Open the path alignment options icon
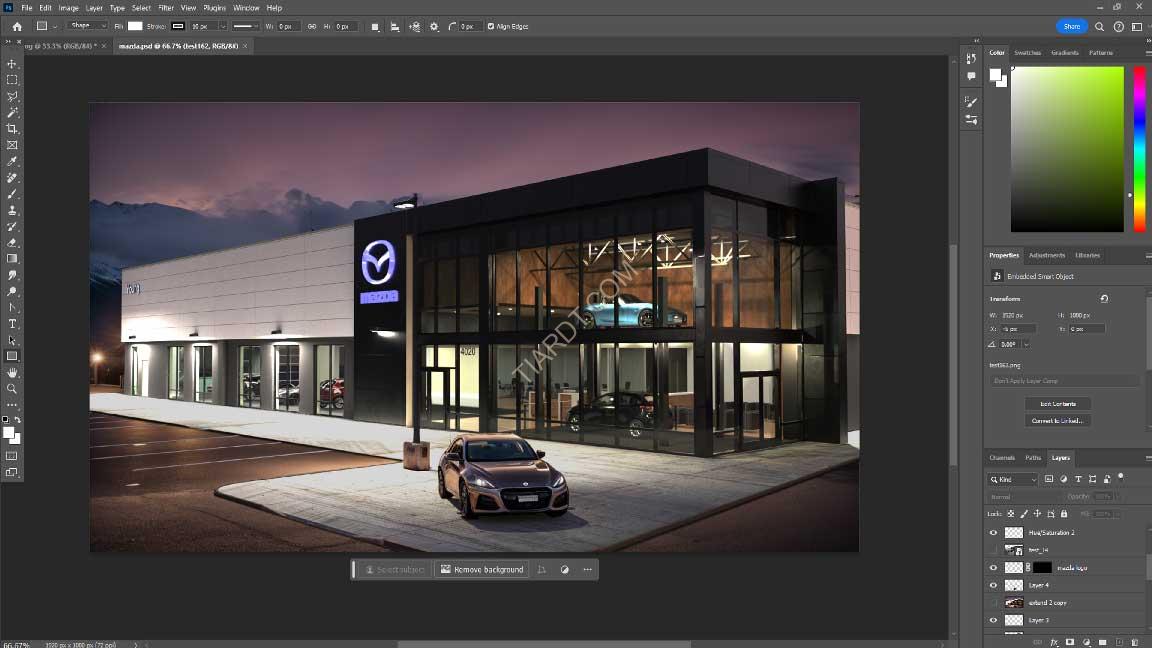 pyautogui.click(x=395, y=26)
